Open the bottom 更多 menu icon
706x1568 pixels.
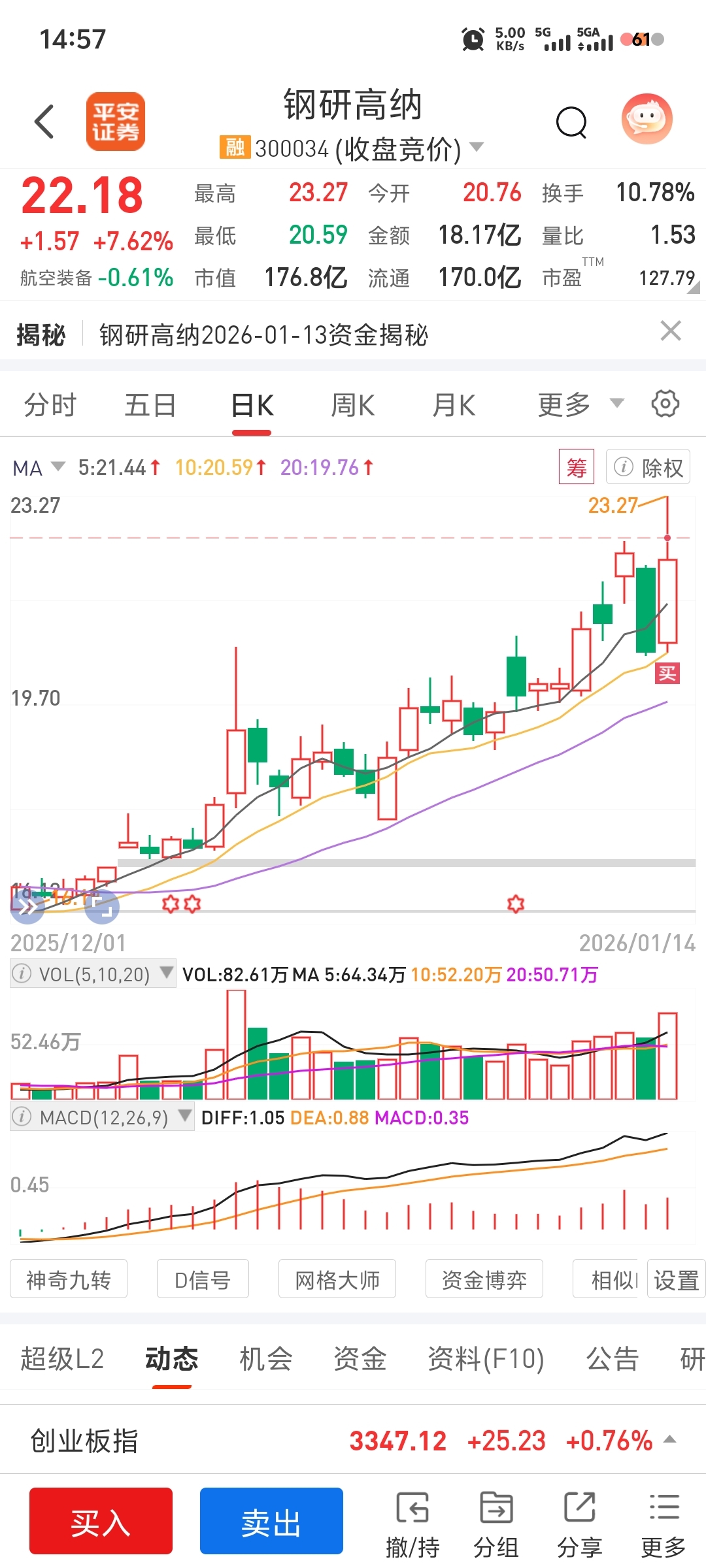coord(664,1526)
